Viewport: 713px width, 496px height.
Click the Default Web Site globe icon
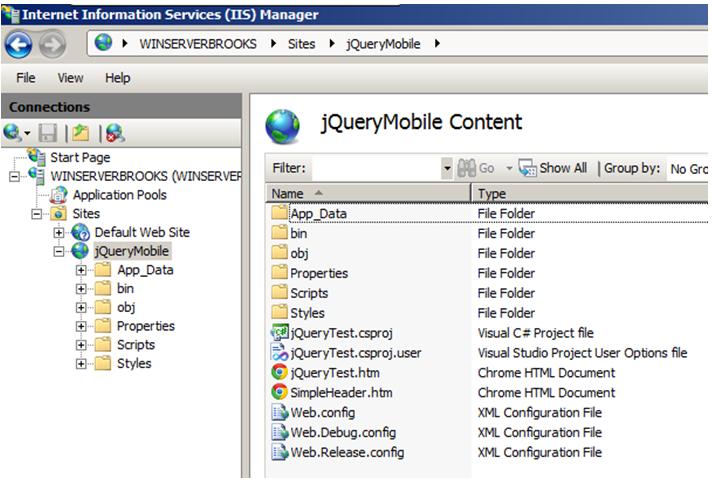[80, 232]
